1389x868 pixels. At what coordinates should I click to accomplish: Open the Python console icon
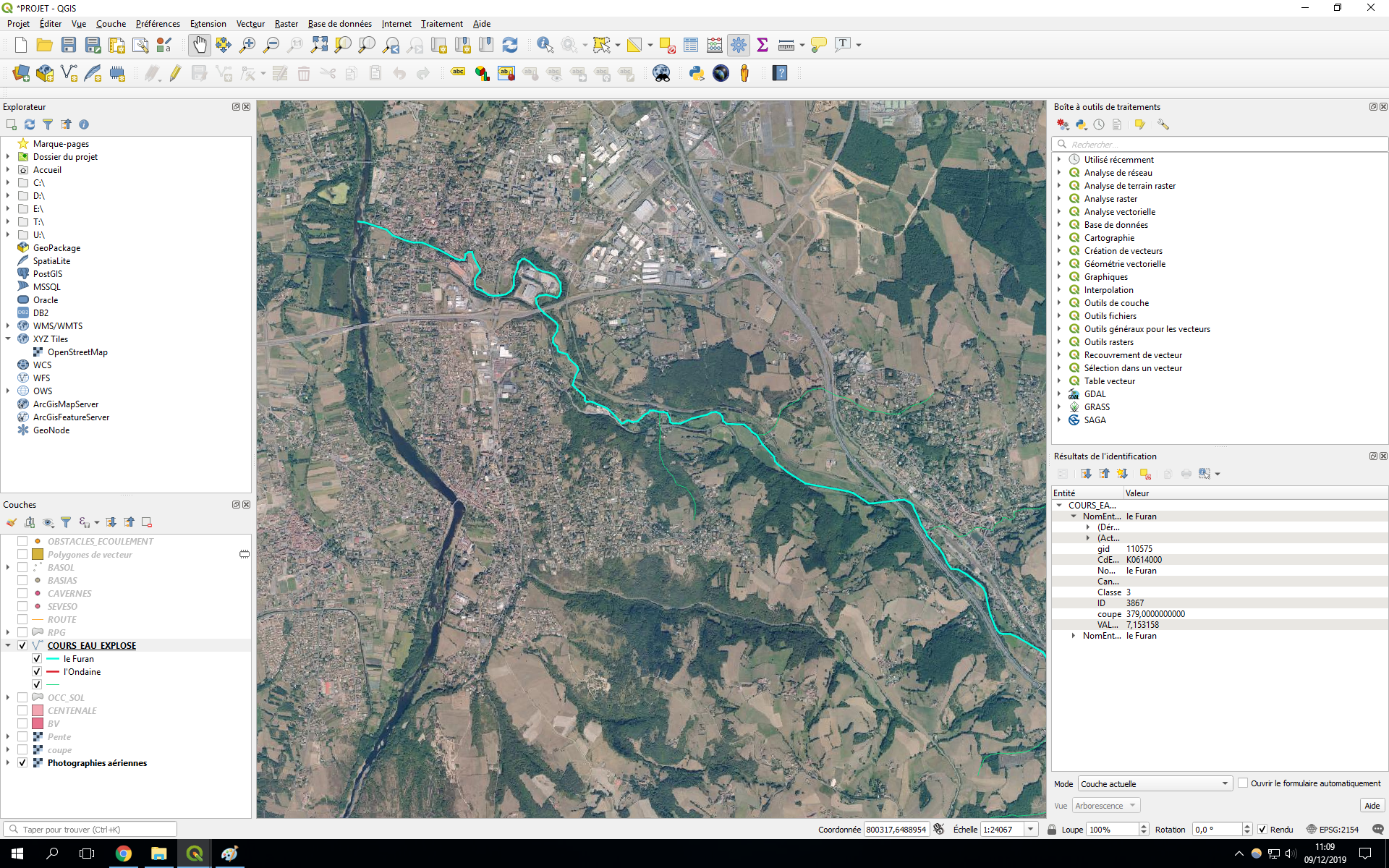[697, 73]
